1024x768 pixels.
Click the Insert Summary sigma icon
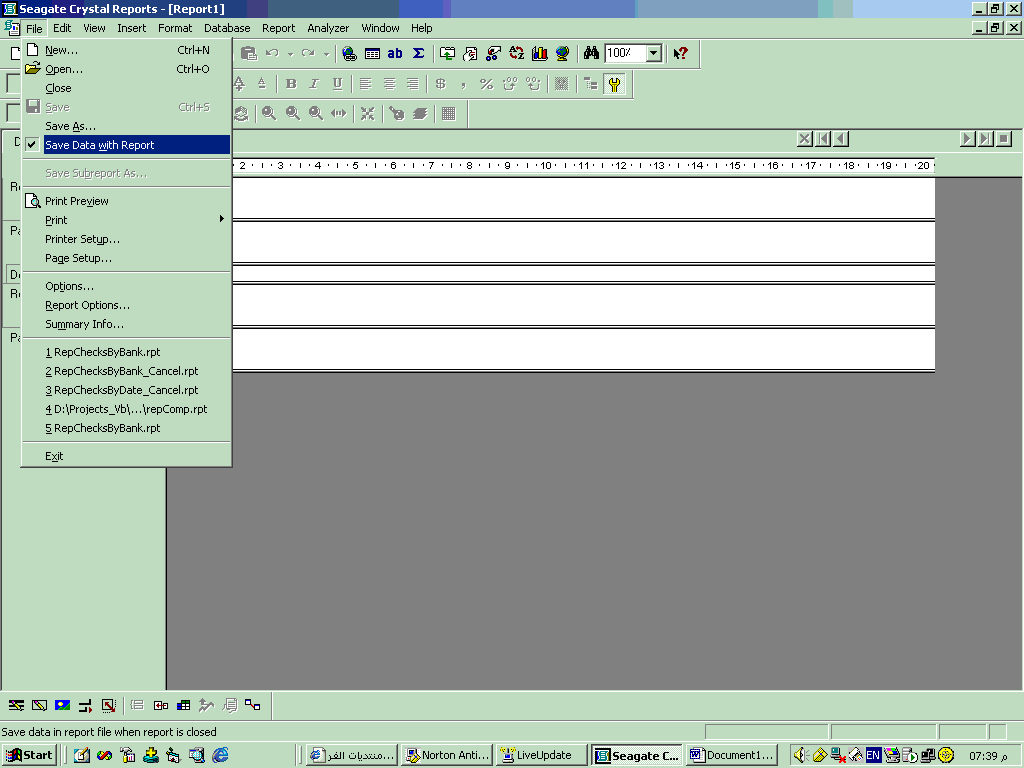419,54
